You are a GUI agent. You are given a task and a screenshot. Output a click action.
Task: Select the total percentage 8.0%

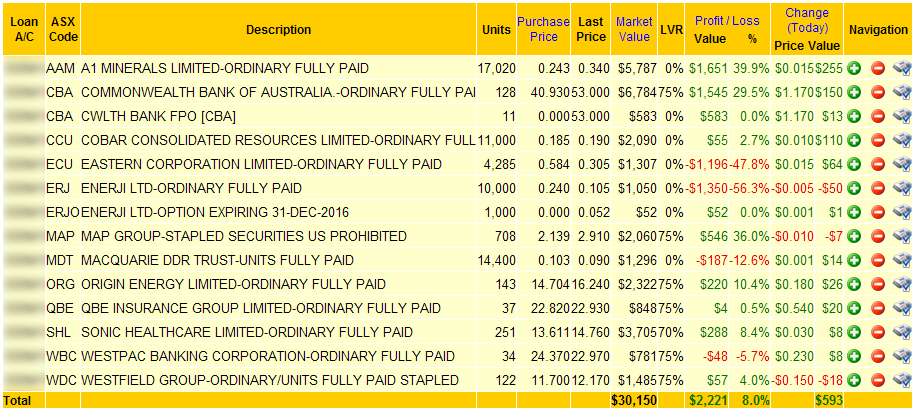point(756,400)
